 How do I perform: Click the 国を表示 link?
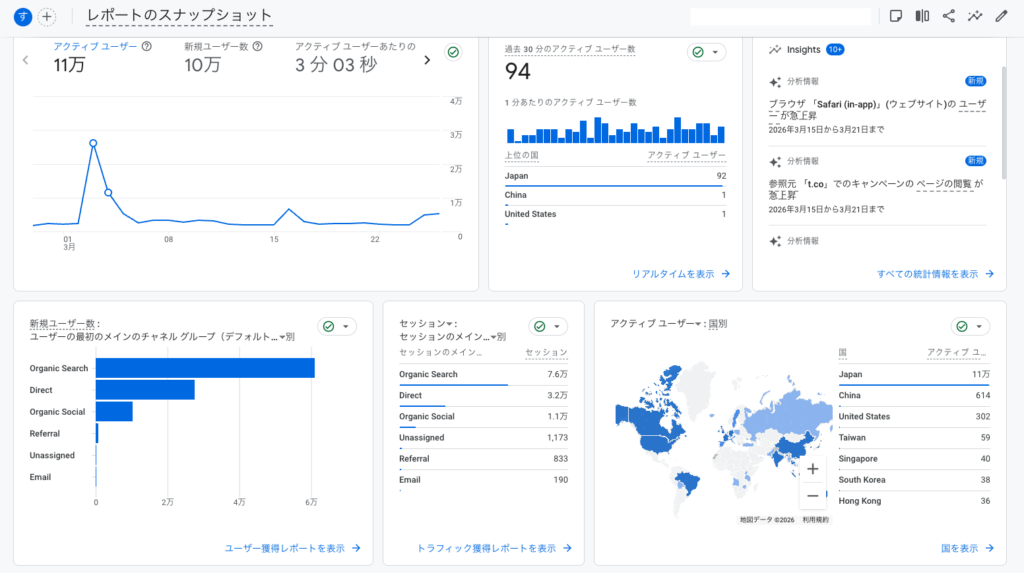967,548
